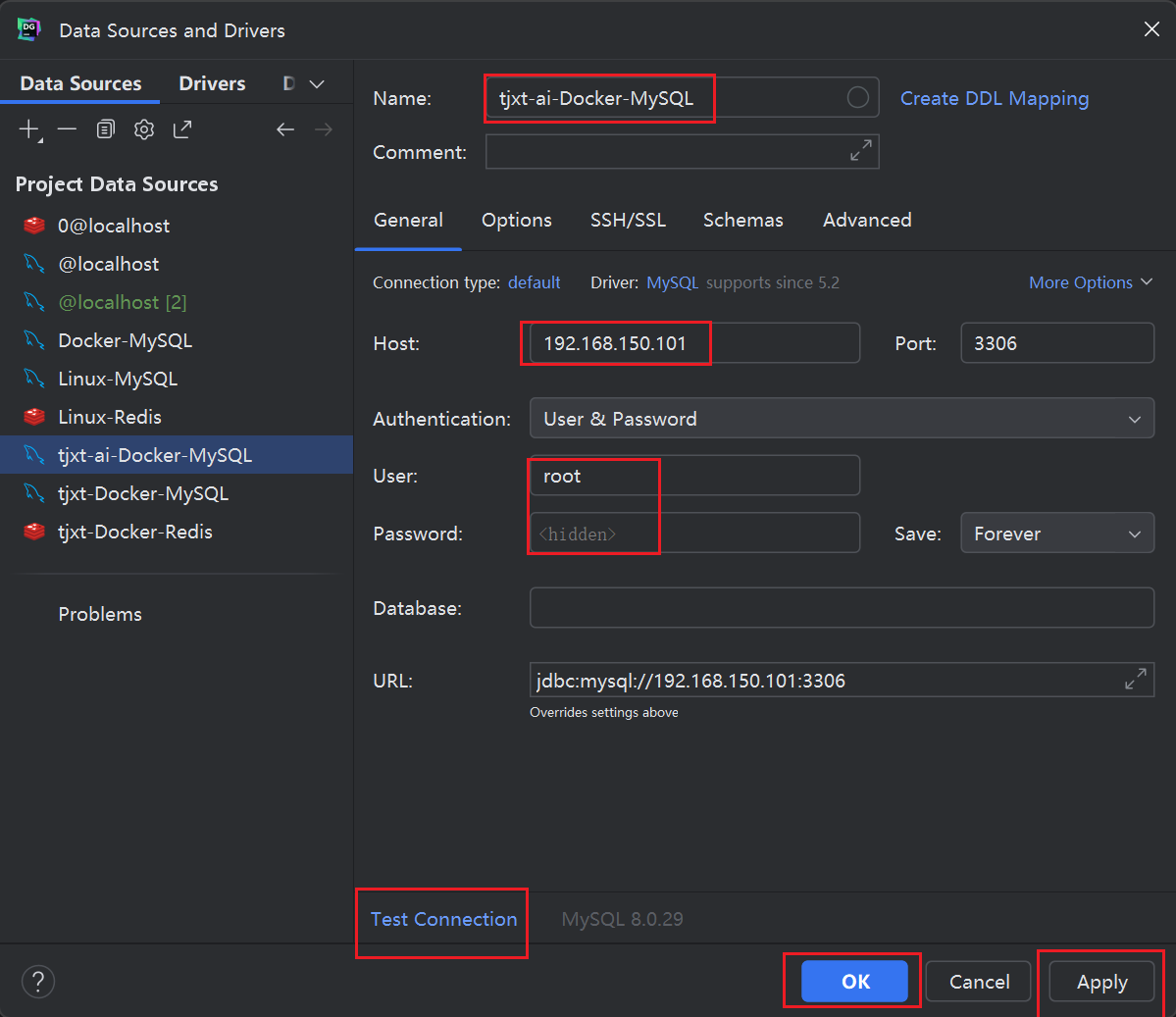Select the tjxt-ai-Docker-MySQL data source

pyautogui.click(x=177, y=454)
